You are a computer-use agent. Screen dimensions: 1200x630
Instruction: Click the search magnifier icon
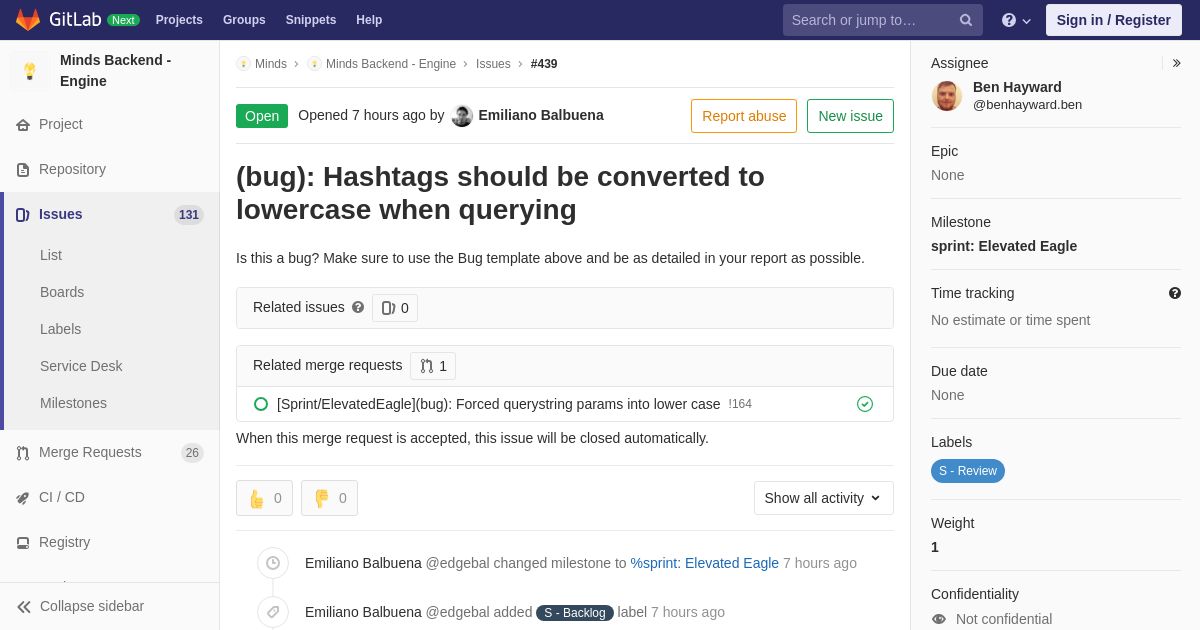(x=966, y=20)
